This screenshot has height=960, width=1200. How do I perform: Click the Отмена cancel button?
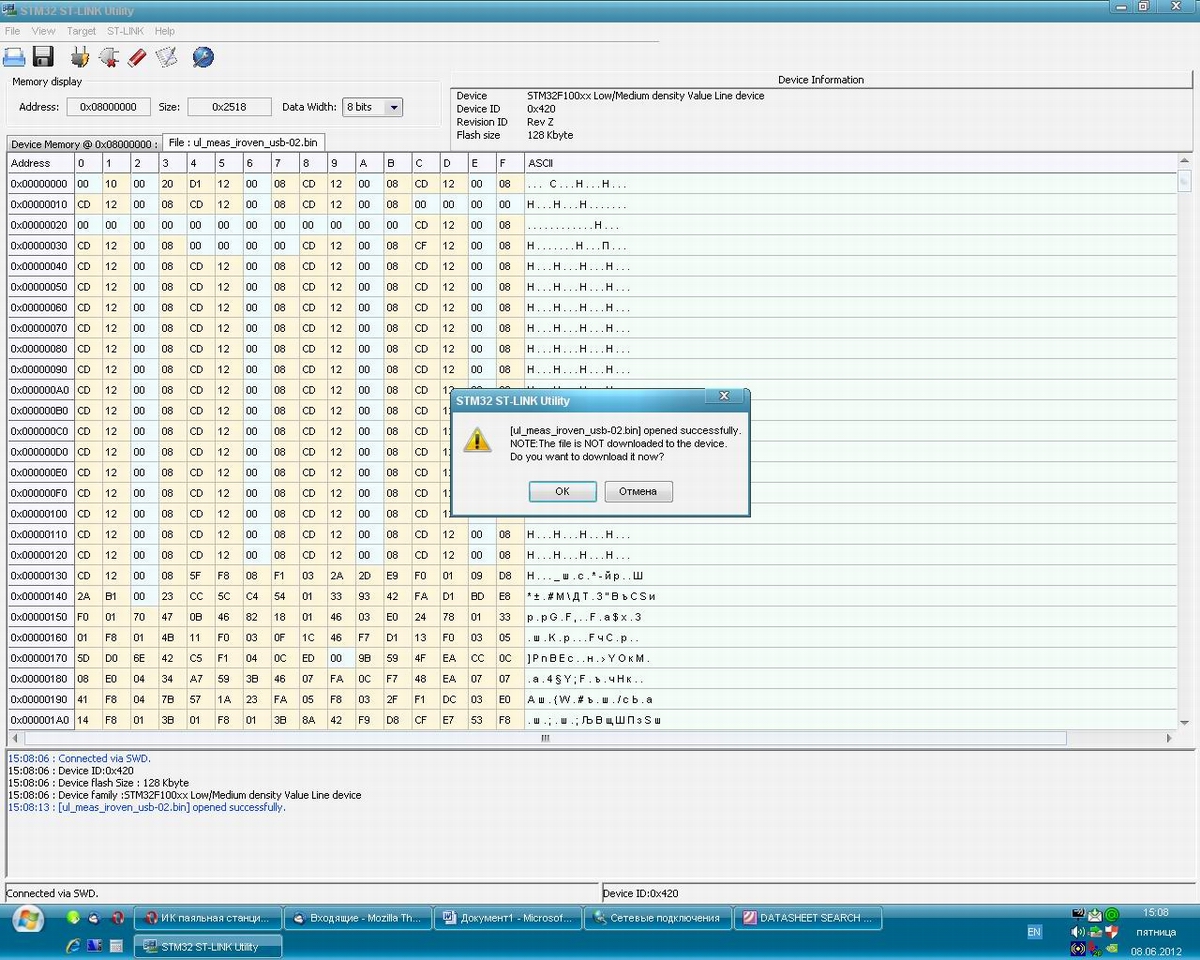click(638, 491)
